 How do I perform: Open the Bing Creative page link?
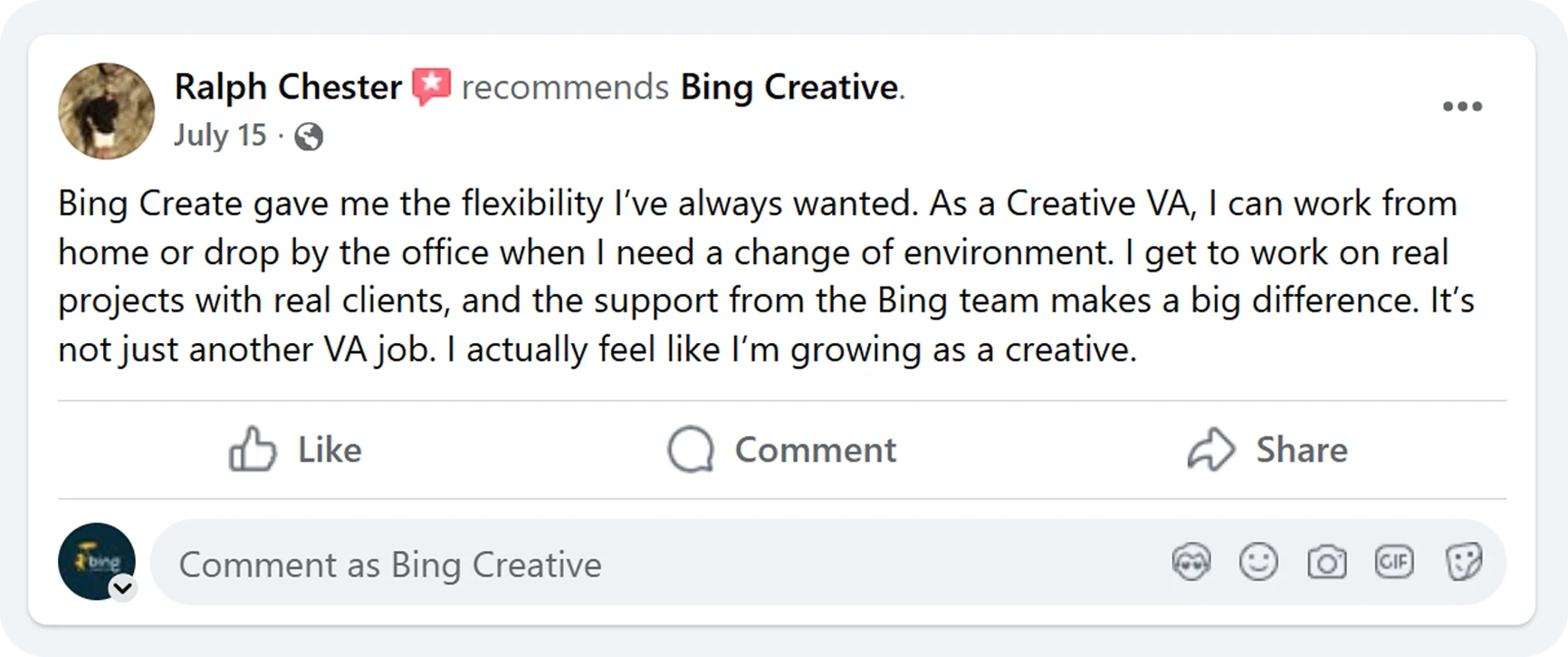789,87
